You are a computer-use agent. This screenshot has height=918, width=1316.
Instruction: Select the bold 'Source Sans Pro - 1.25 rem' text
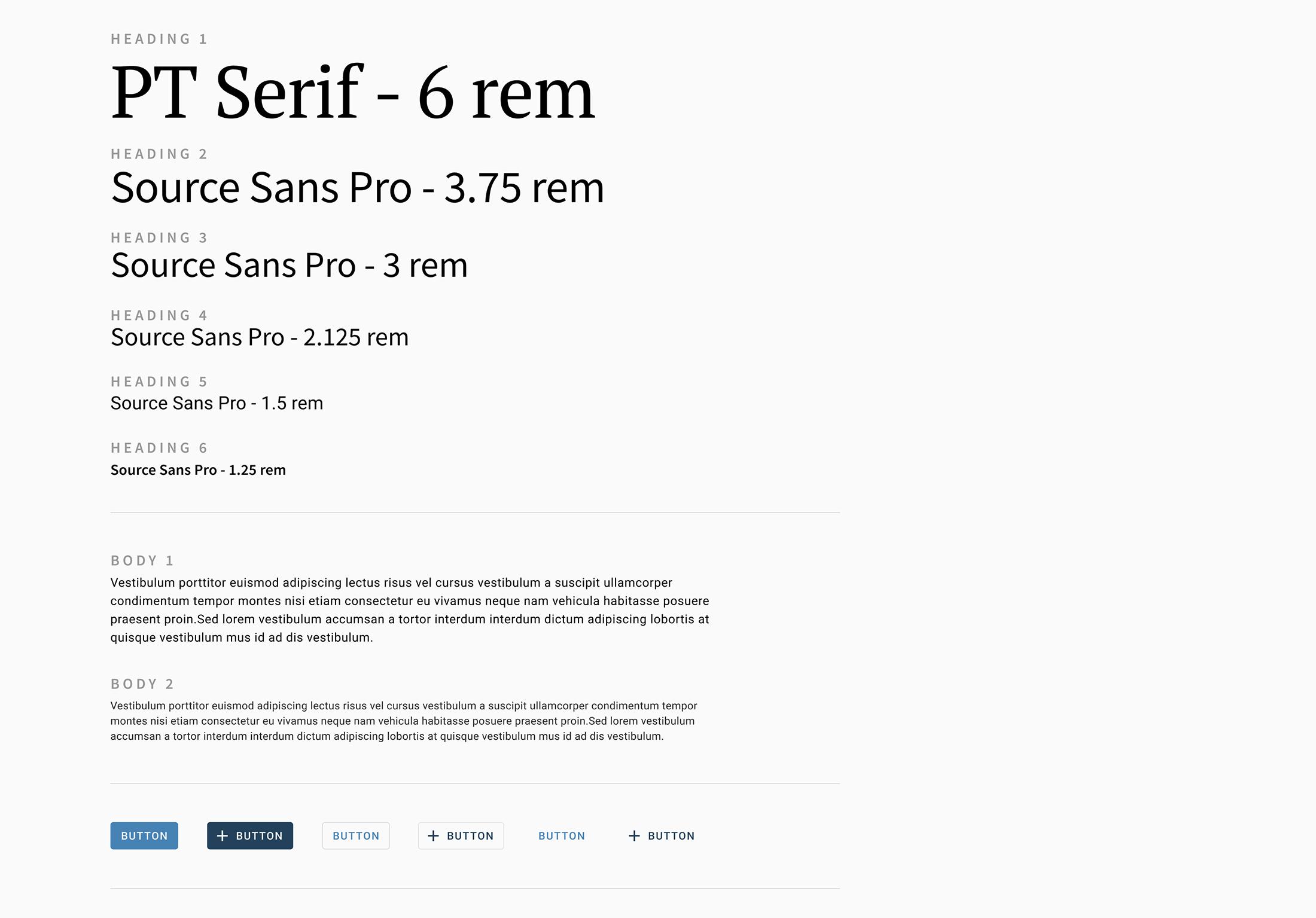coord(197,470)
